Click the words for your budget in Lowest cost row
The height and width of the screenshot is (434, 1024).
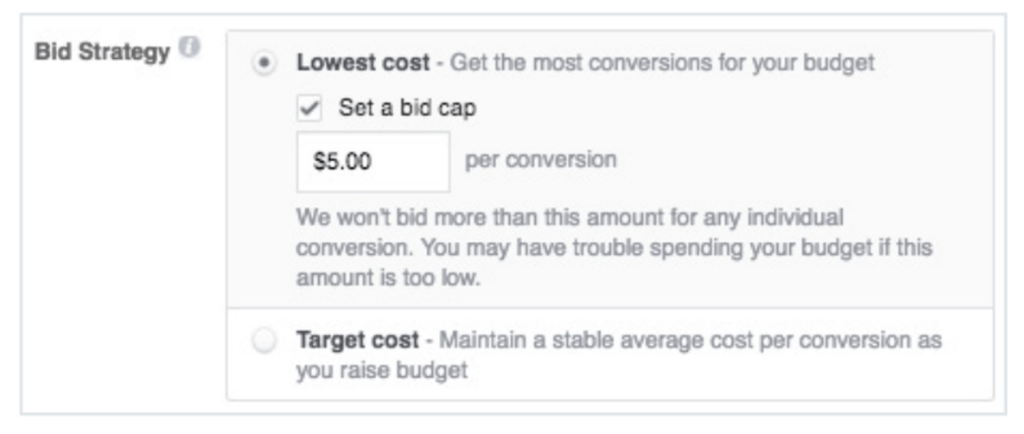click(786, 64)
